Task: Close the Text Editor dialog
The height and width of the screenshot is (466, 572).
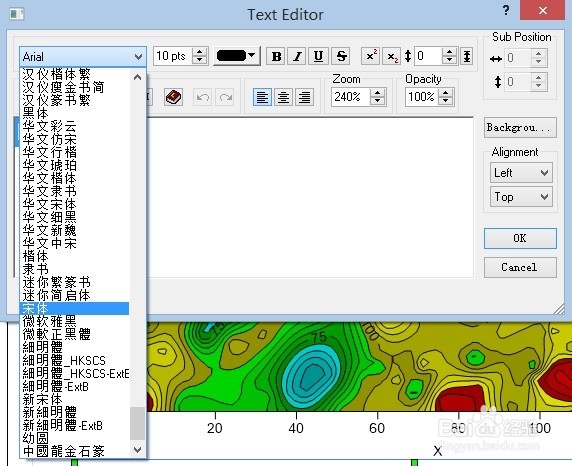Action: (542, 10)
